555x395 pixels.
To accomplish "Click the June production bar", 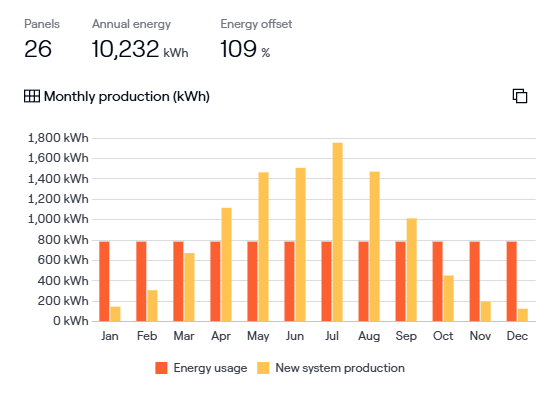I will [301, 245].
